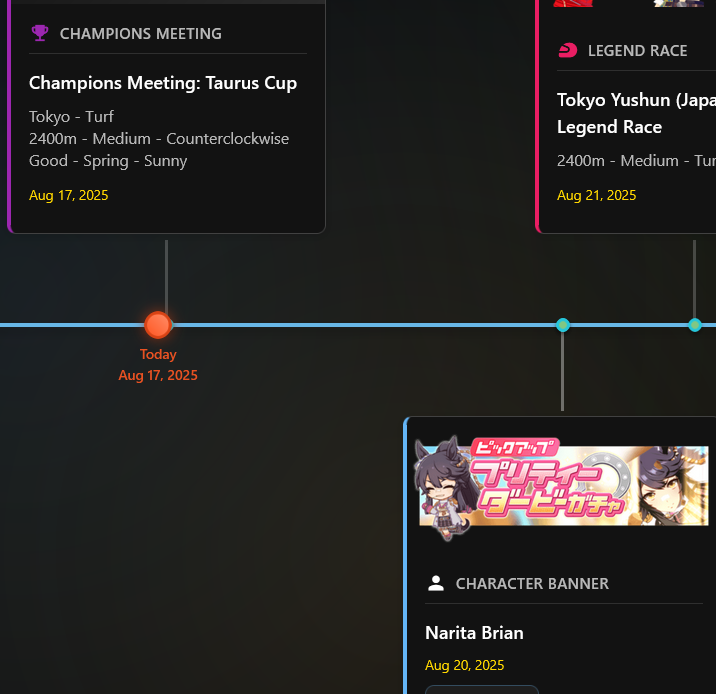Click the purple trophy Champions Meeting icon

pos(40,33)
